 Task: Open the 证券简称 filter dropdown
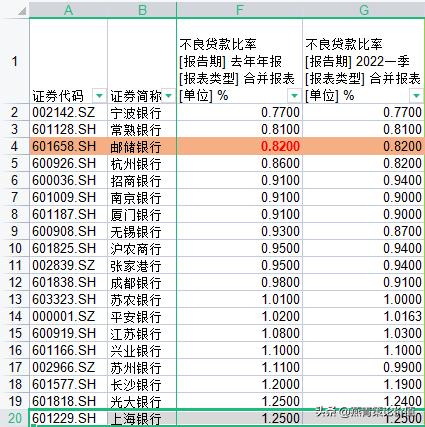(x=169, y=96)
